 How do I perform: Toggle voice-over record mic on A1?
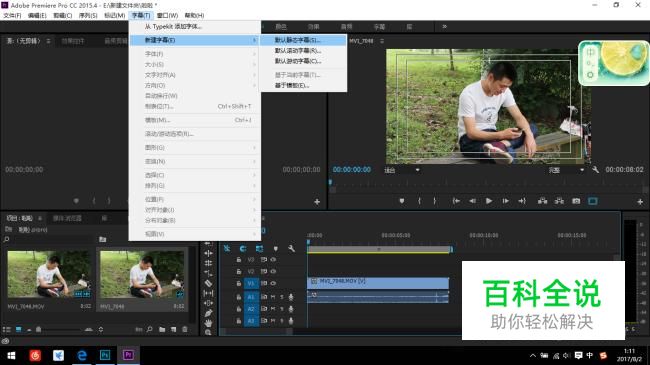(x=291, y=297)
